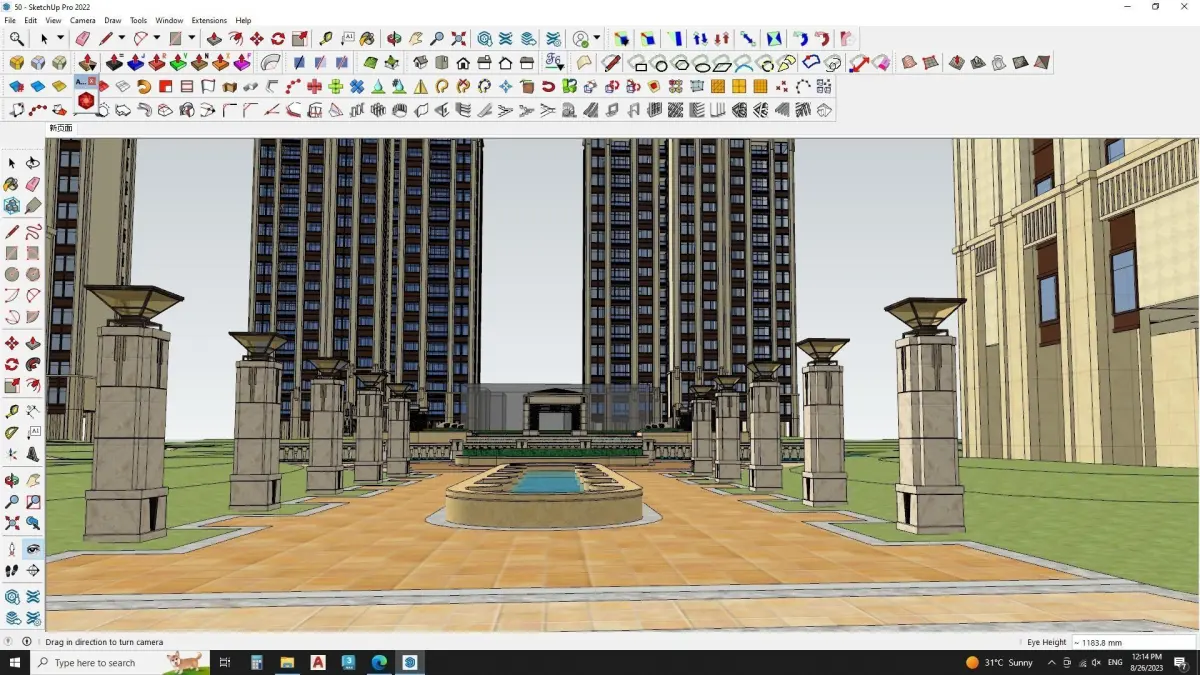Click the Windows Start button
The image size is (1200, 675).
click(x=15, y=662)
